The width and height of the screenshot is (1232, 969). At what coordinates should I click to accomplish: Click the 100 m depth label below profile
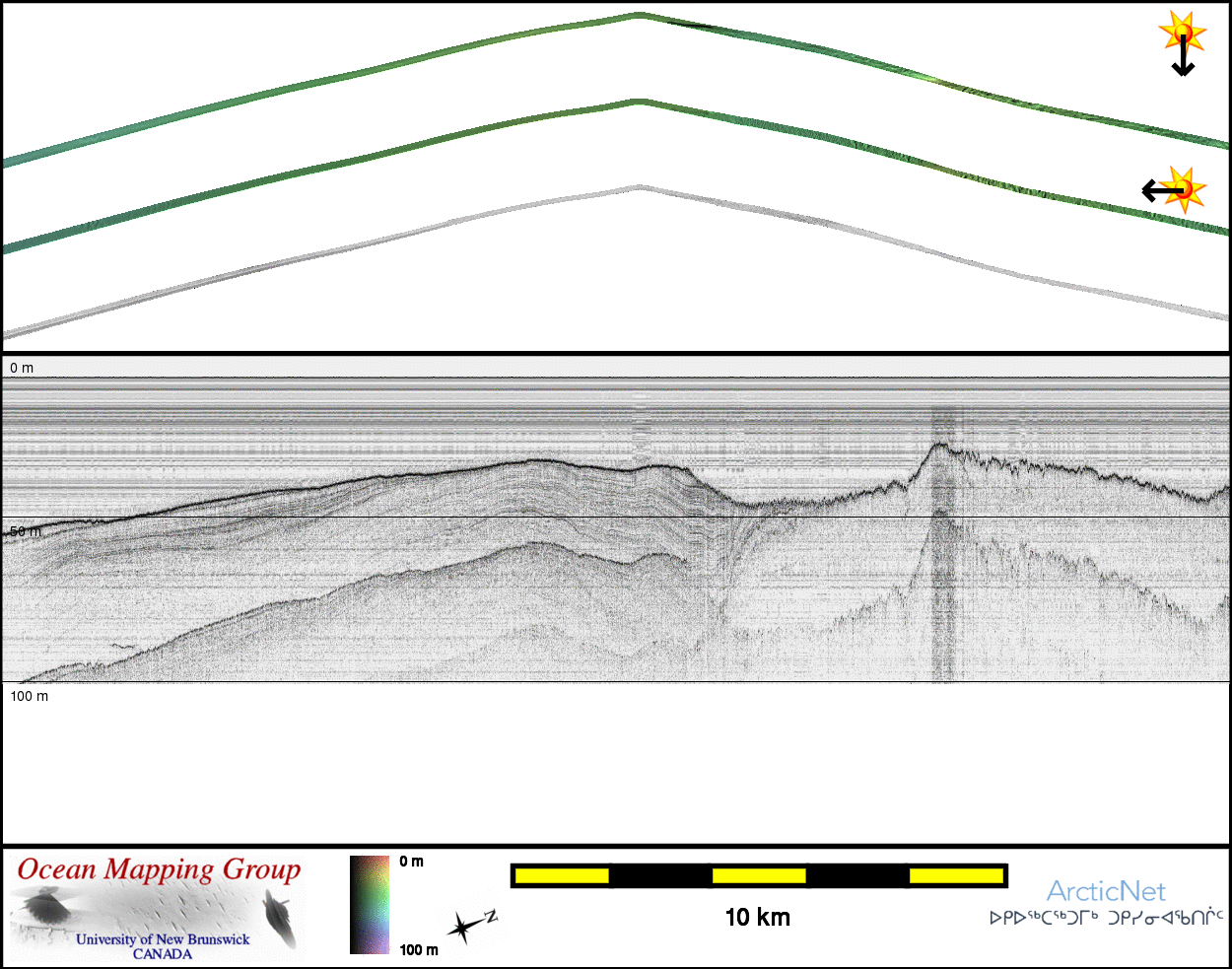pyautogui.click(x=29, y=696)
